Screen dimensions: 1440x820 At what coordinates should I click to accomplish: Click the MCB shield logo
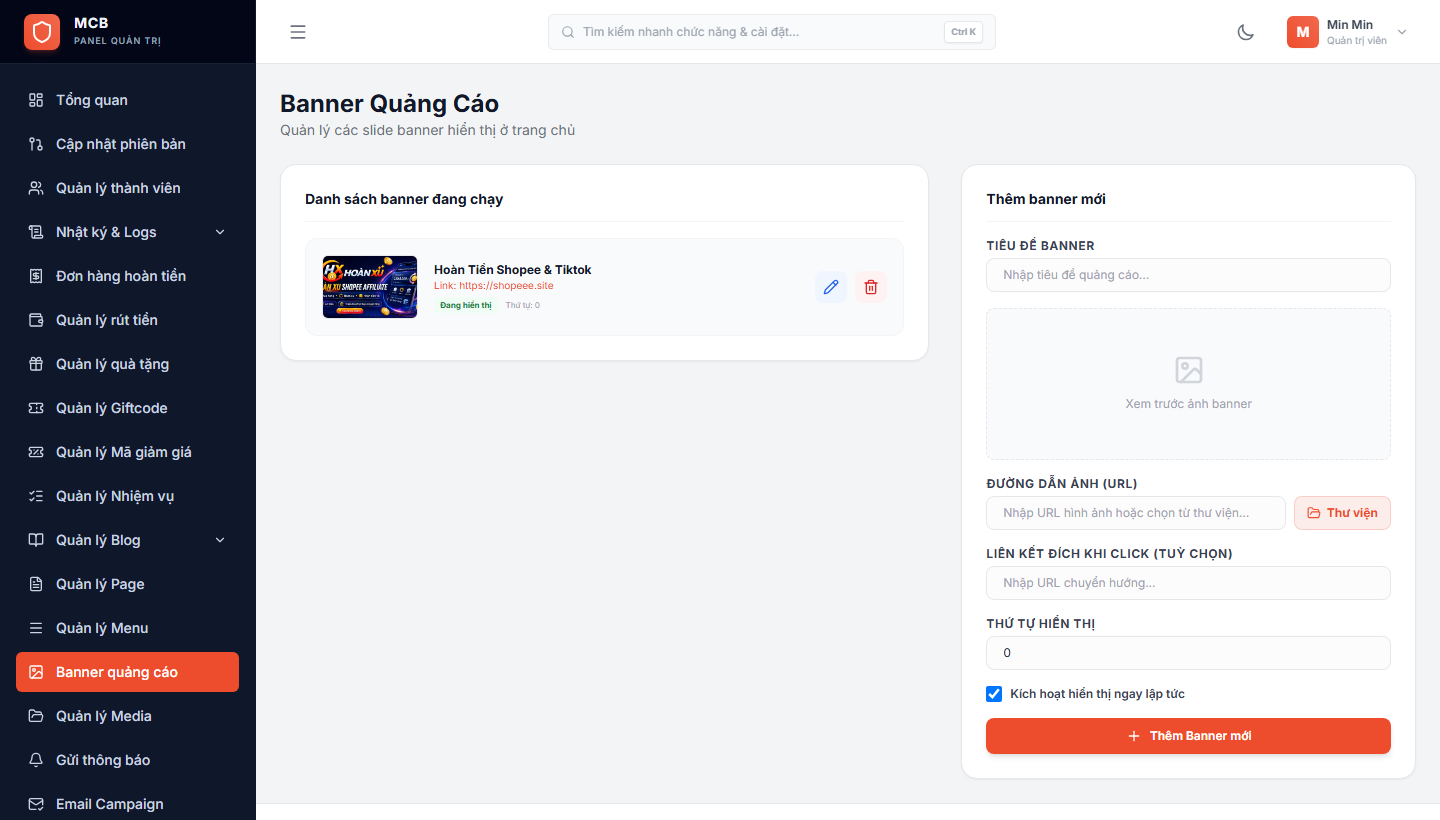point(42,32)
